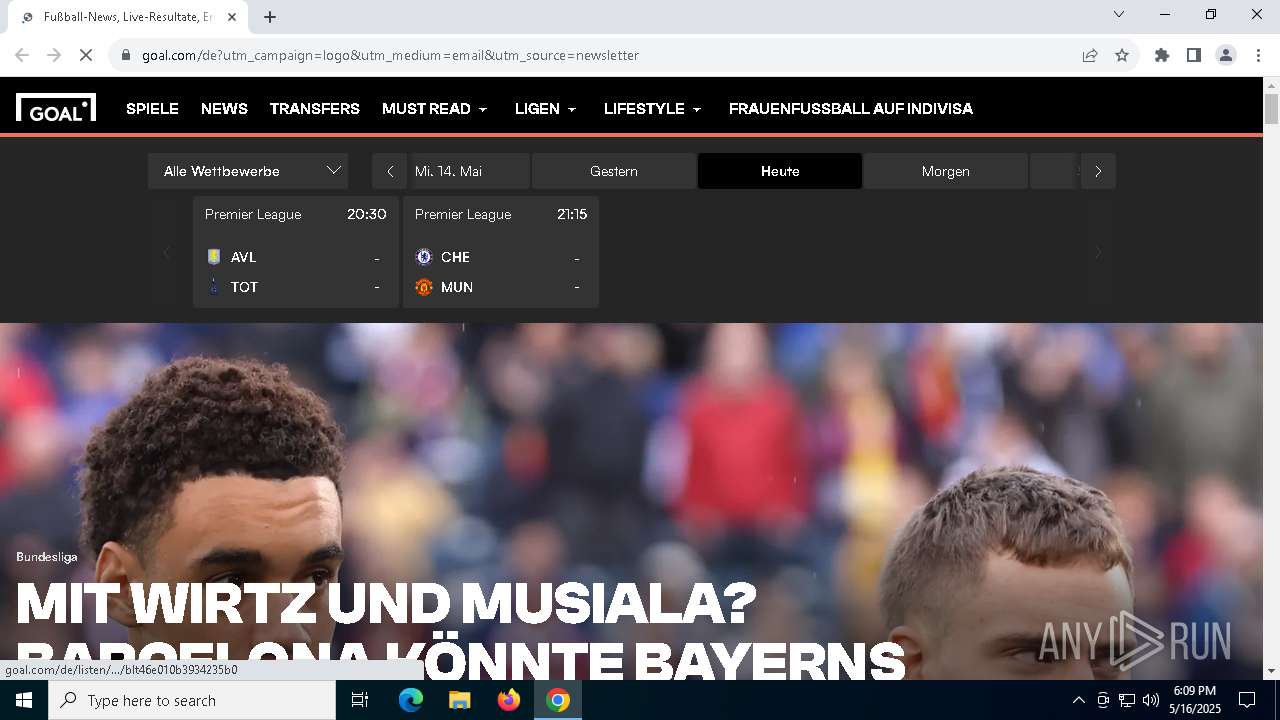Screen dimensions: 1280x720
Task: Open the Chrome profile icon
Action: click(1226, 55)
